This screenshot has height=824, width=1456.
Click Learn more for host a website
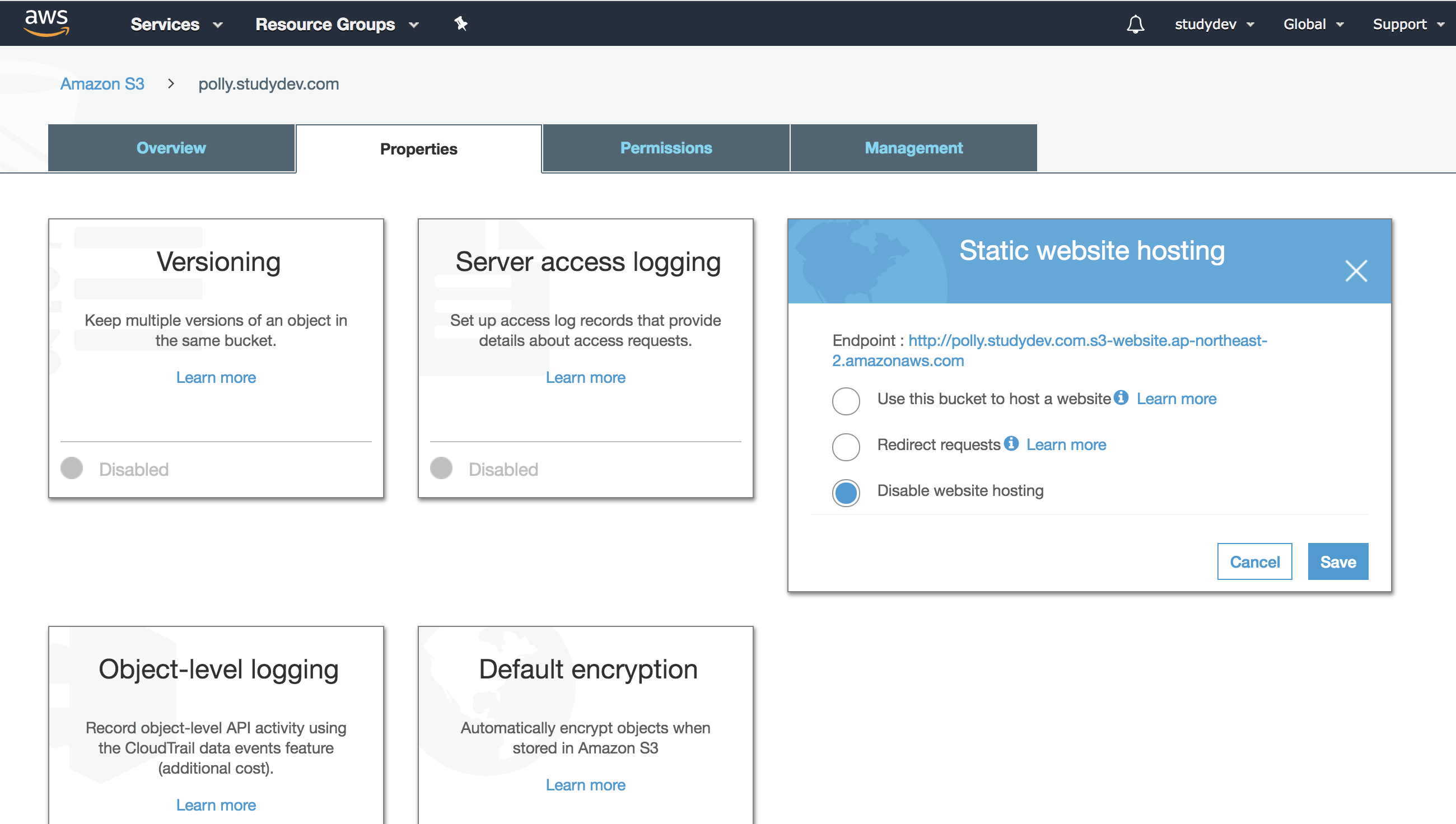point(1177,399)
